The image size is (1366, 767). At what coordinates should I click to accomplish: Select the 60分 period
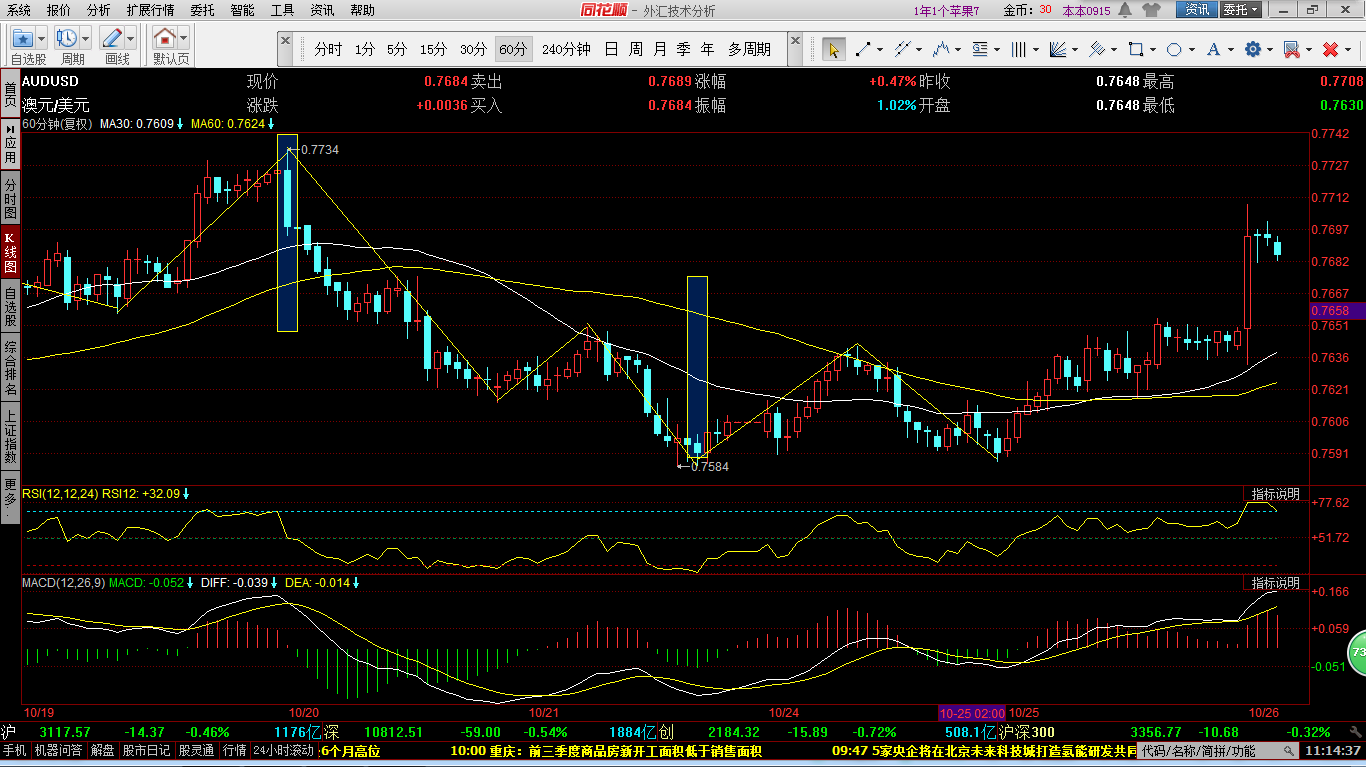513,49
